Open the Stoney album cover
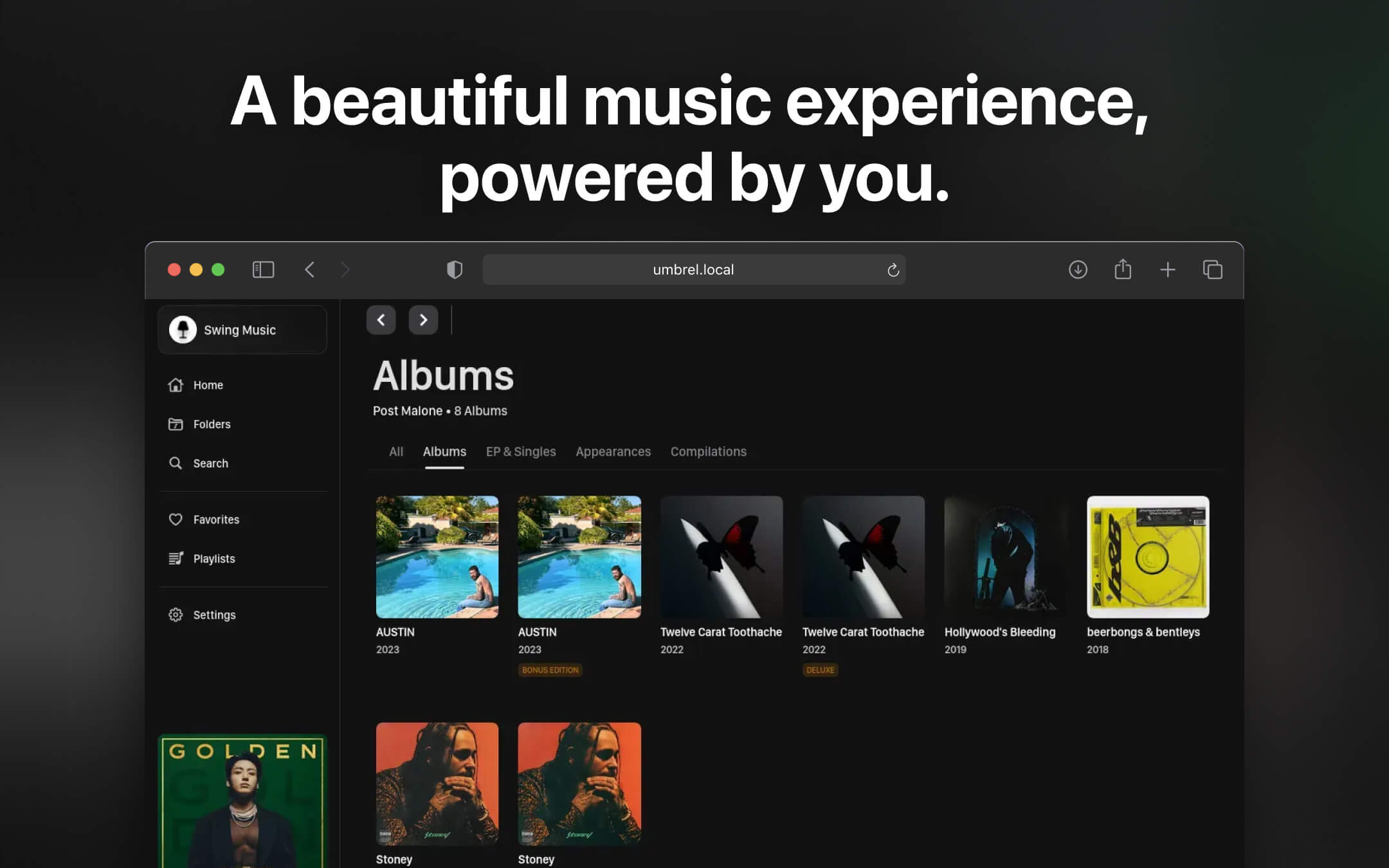Viewport: 1389px width, 868px height. pos(437,783)
